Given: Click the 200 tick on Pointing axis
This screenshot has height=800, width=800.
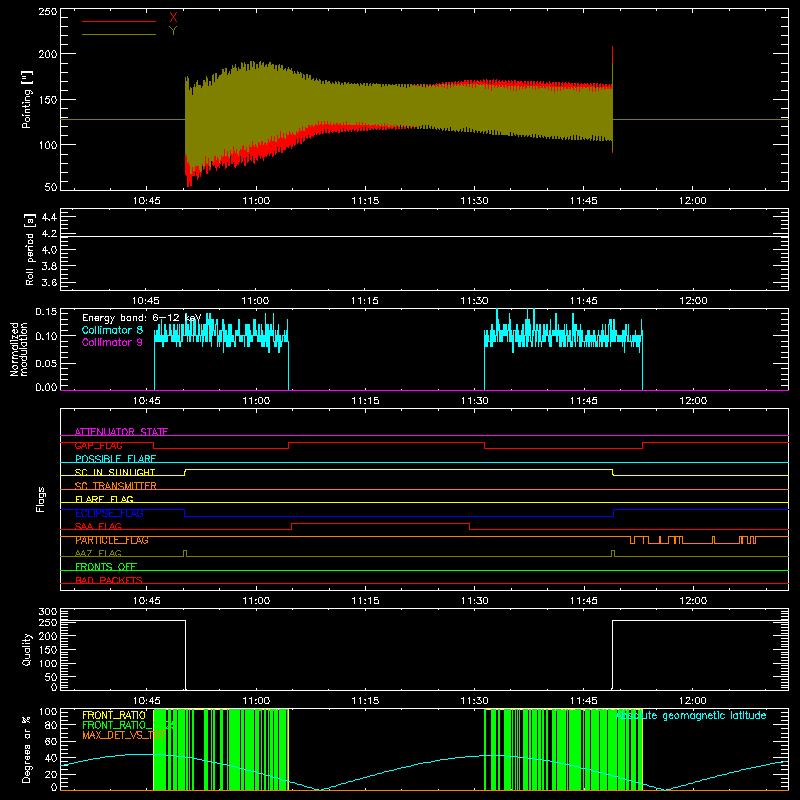Looking at the screenshot, I should (x=48, y=54).
